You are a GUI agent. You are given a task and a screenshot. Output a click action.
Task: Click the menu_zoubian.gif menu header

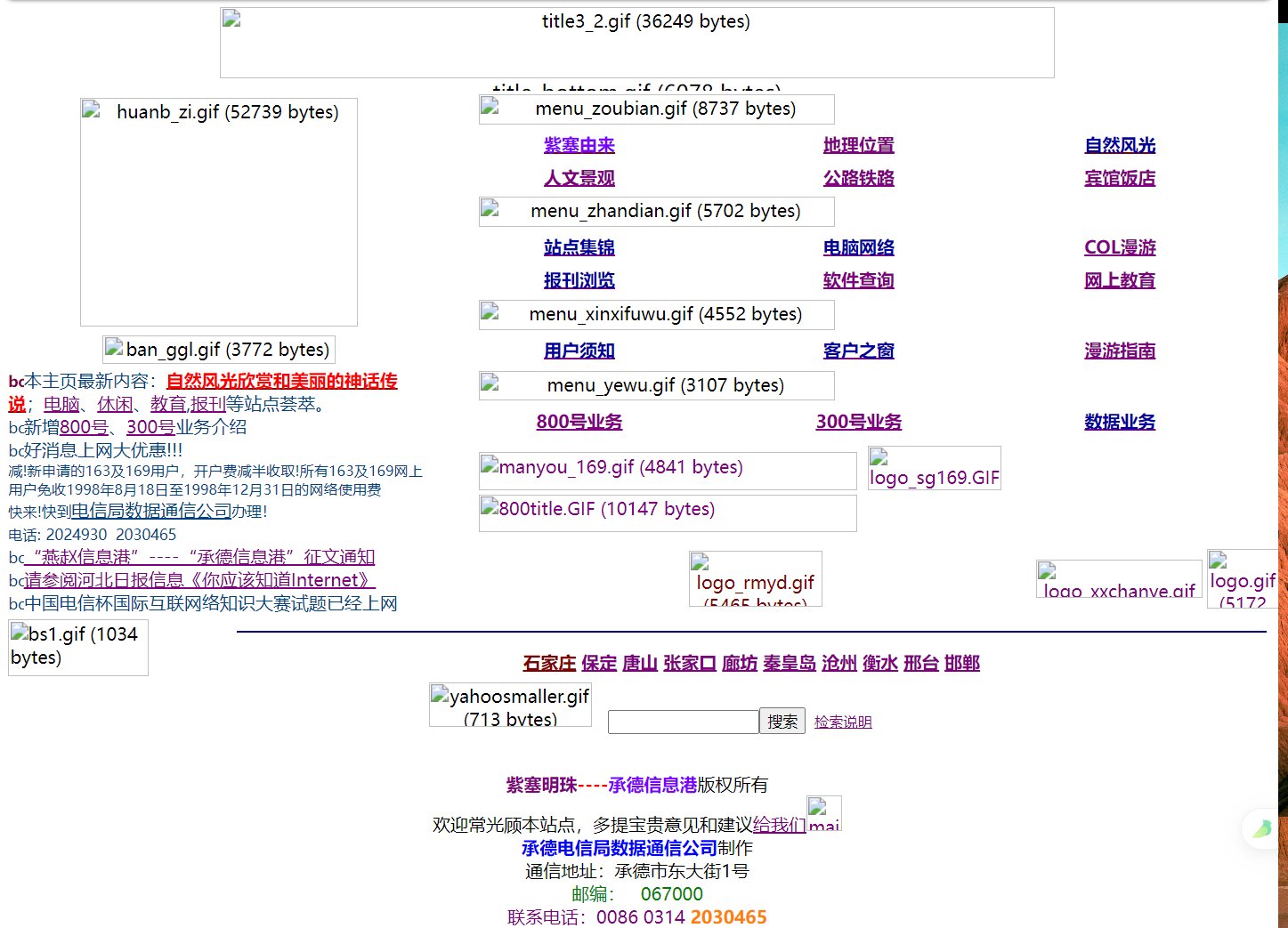[657, 109]
